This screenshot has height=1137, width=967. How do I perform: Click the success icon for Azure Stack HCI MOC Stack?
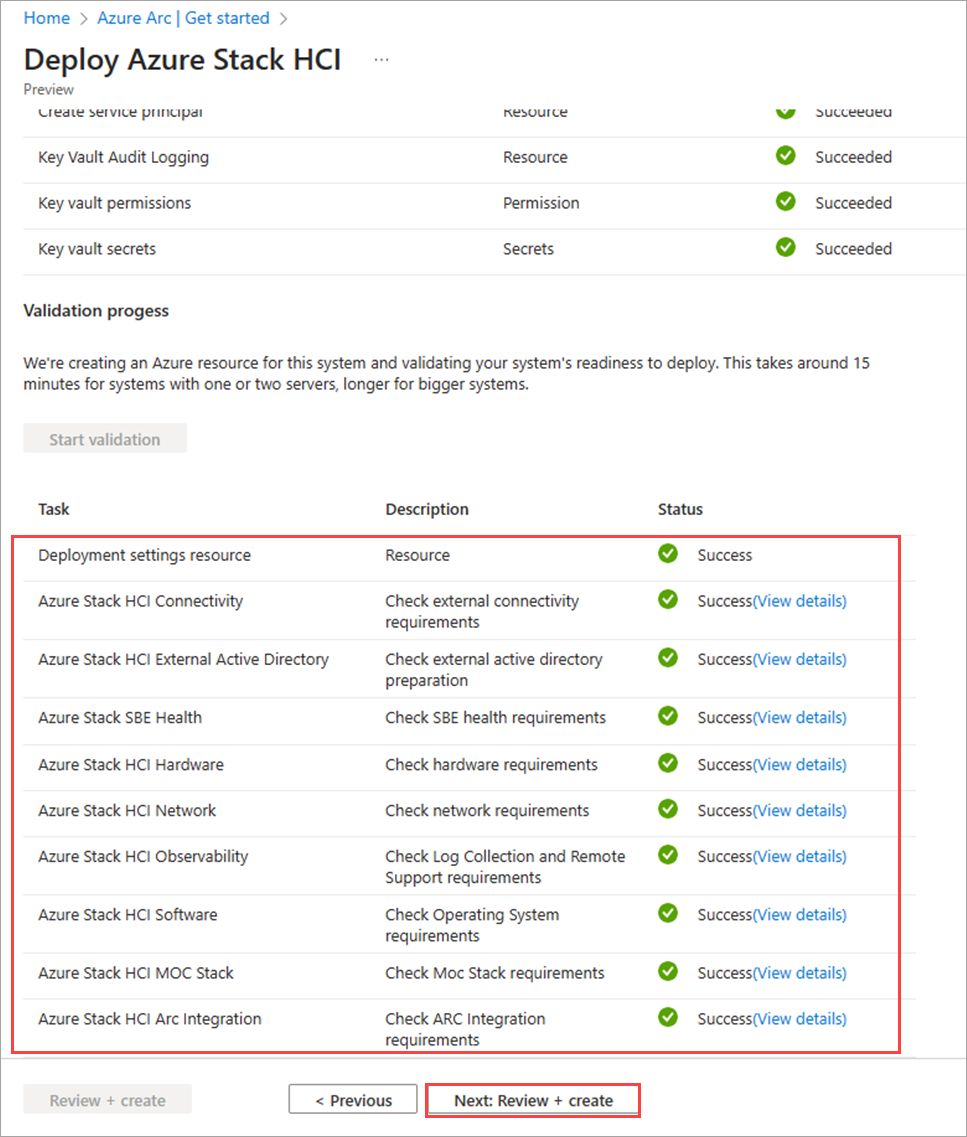pyautogui.click(x=668, y=972)
